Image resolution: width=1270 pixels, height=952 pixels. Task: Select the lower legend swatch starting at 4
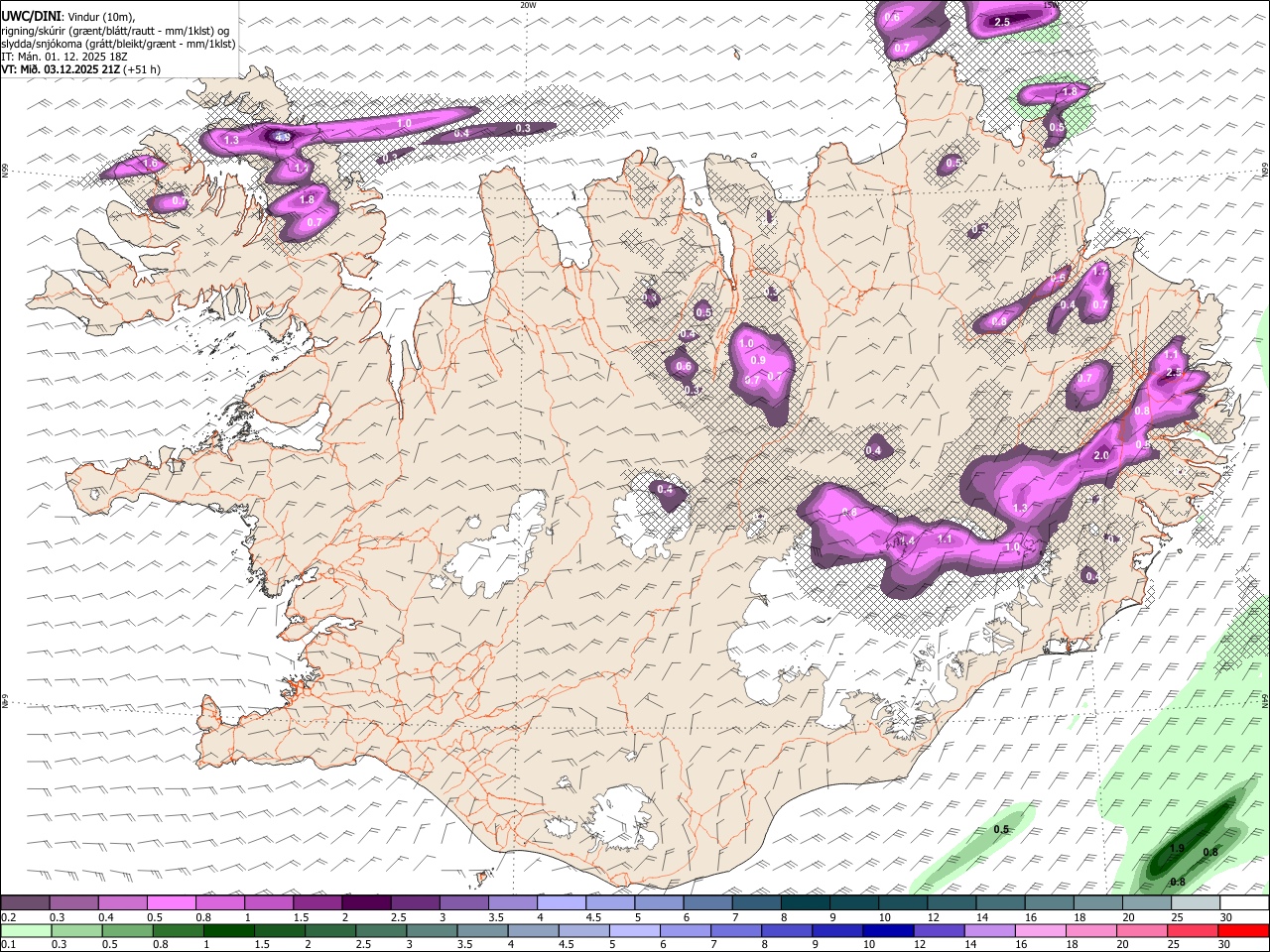click(x=533, y=930)
